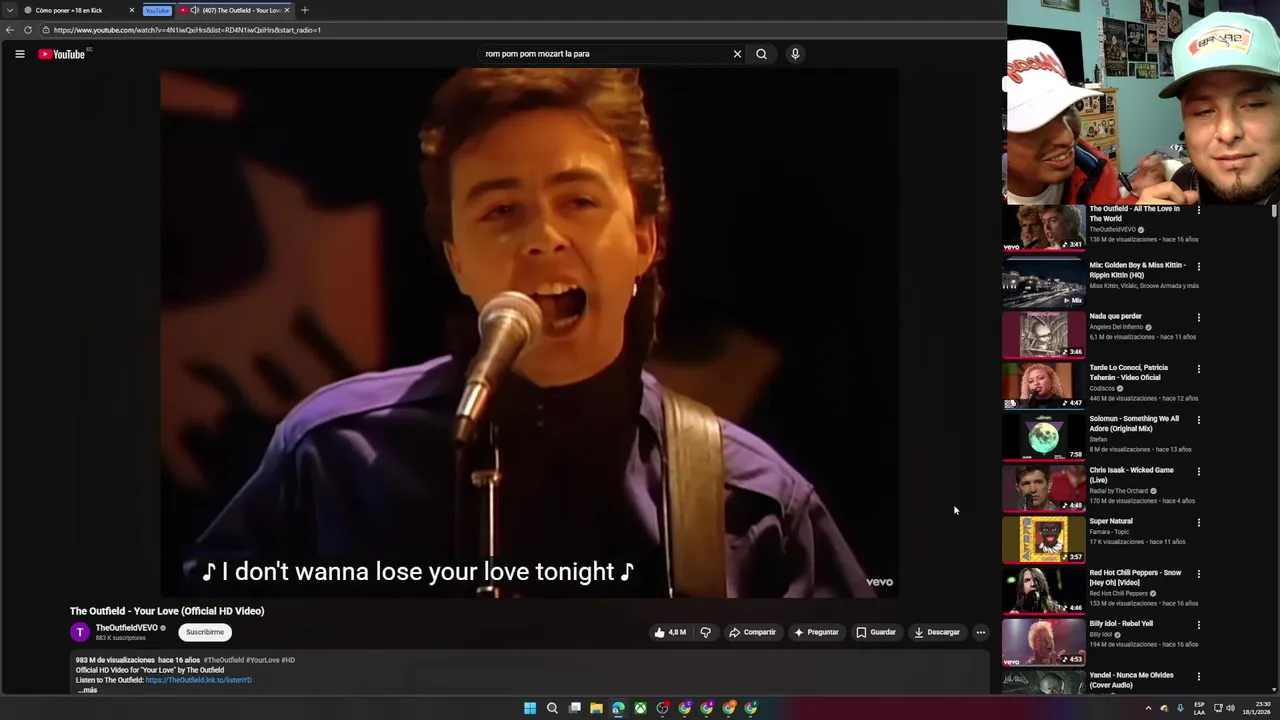The width and height of the screenshot is (1280, 720).
Task: Open options for Rippin Kittin mix
Action: coord(1198,266)
